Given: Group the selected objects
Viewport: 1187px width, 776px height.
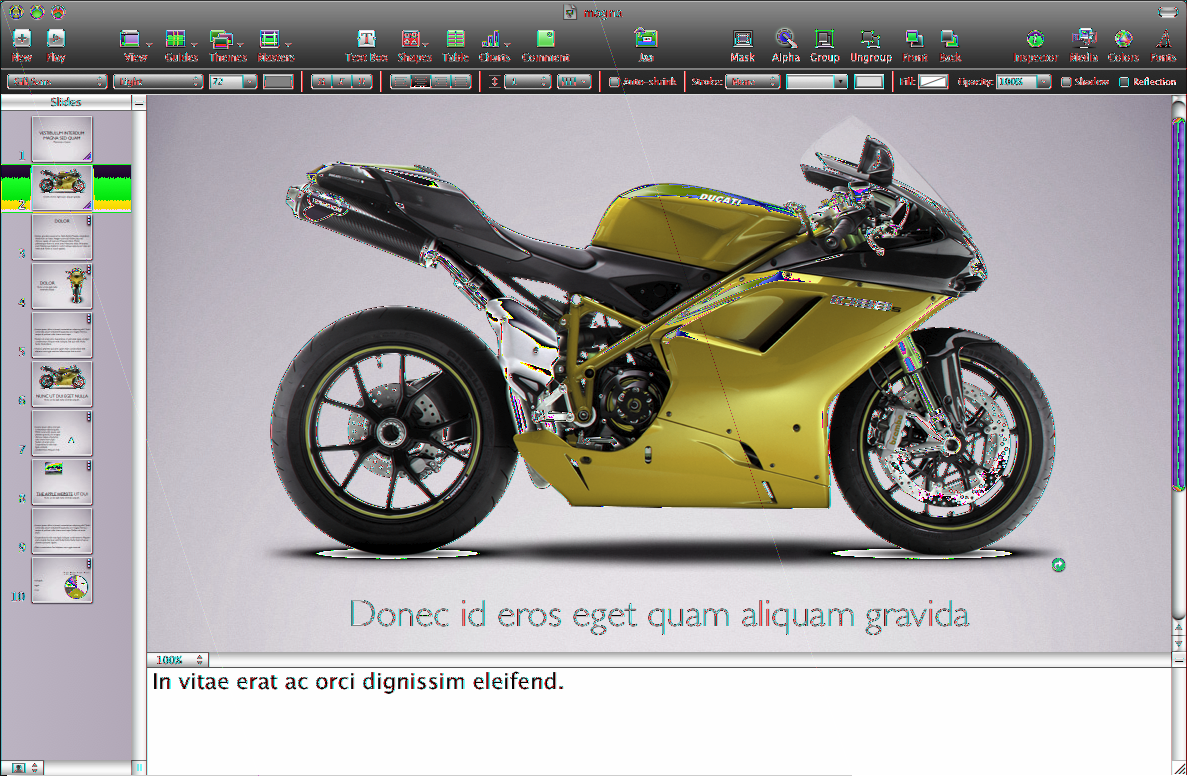Looking at the screenshot, I should point(824,45).
